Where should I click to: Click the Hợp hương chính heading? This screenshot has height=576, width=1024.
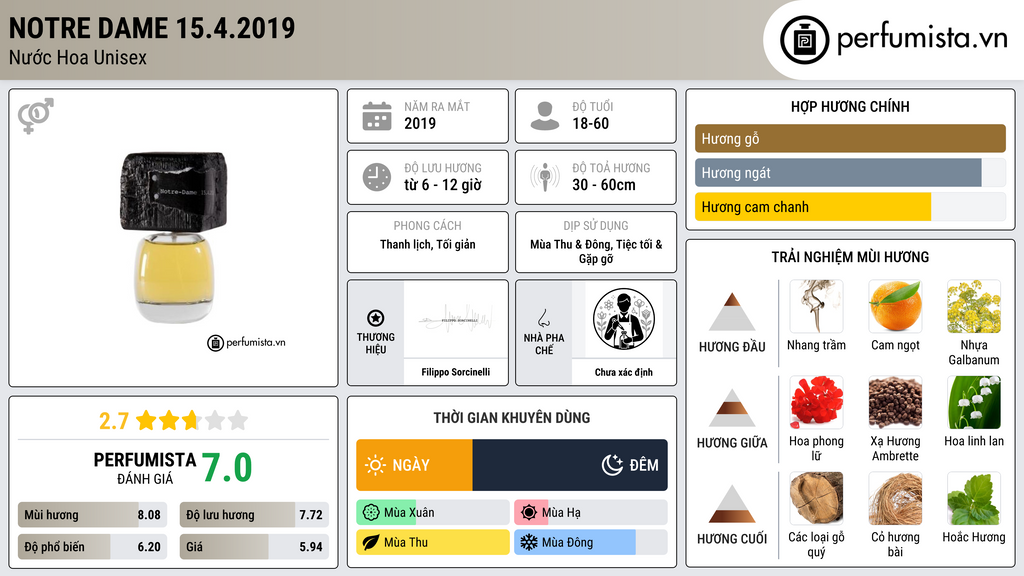tap(850, 106)
